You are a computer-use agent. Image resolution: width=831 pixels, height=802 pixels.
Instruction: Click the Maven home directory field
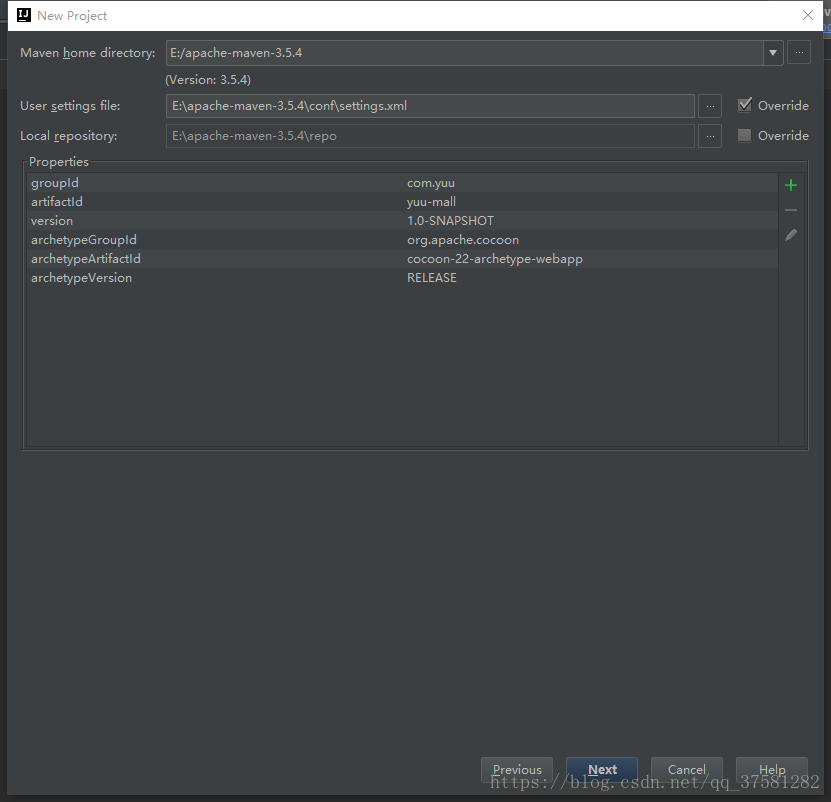click(465, 52)
